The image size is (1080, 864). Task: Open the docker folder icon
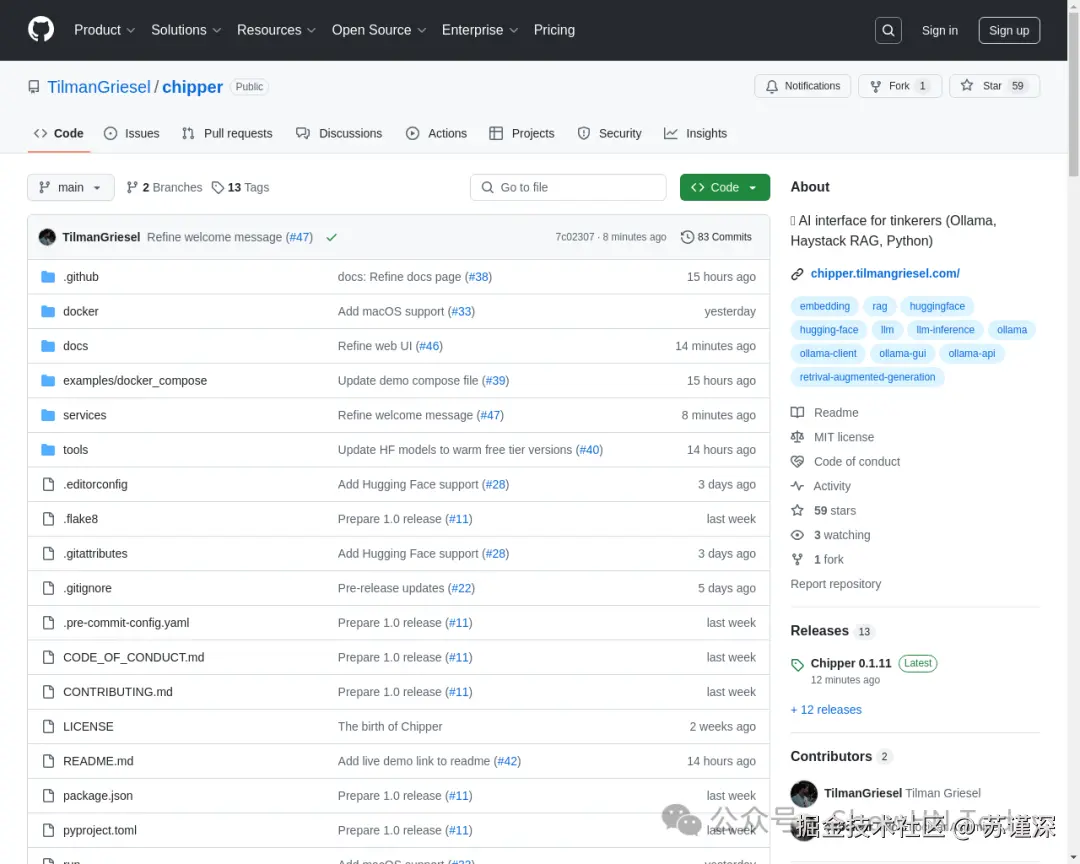click(x=48, y=311)
